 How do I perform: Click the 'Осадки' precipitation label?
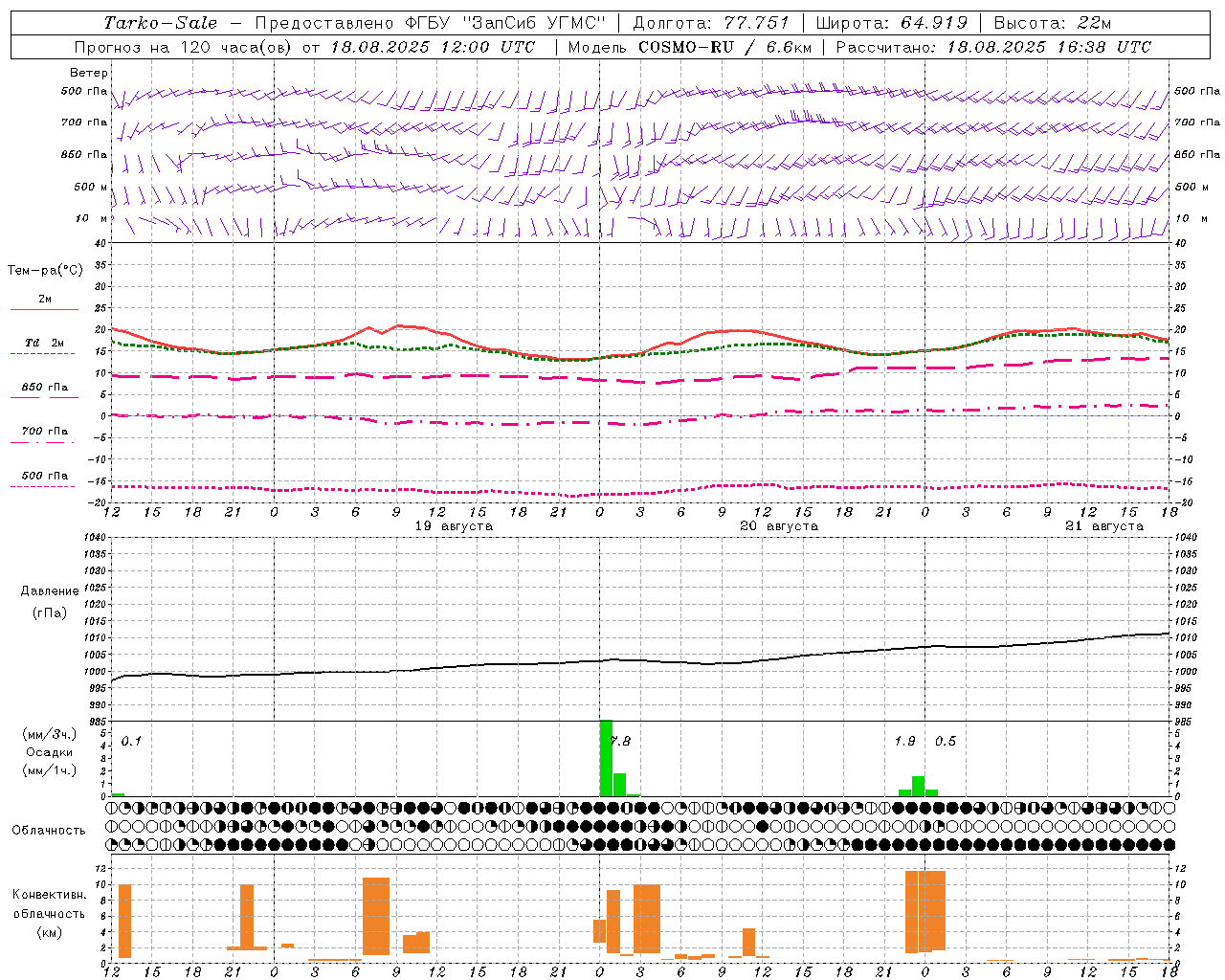[48, 752]
